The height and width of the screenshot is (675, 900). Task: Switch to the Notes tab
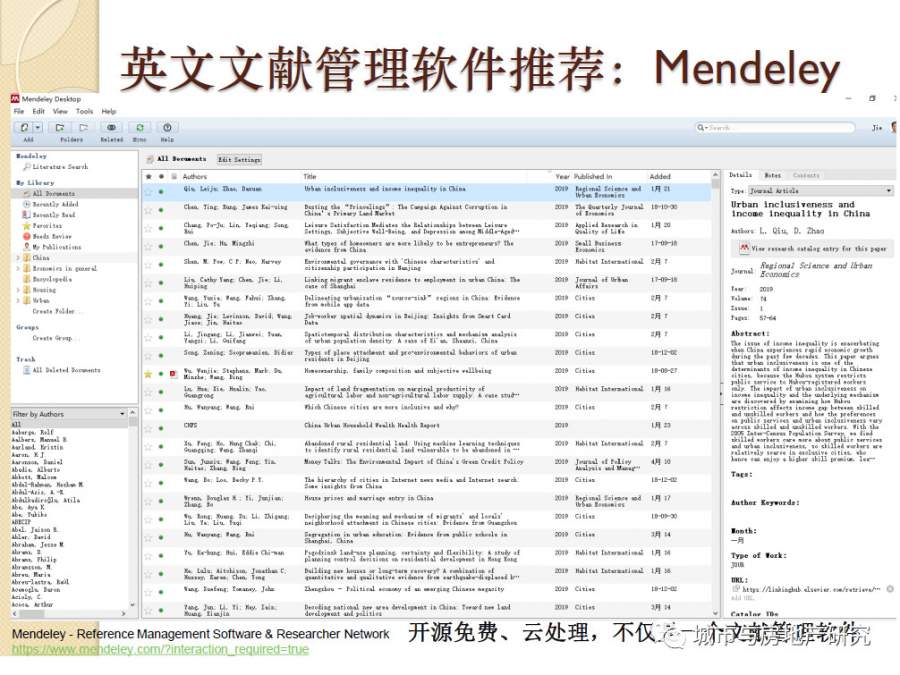(x=773, y=175)
